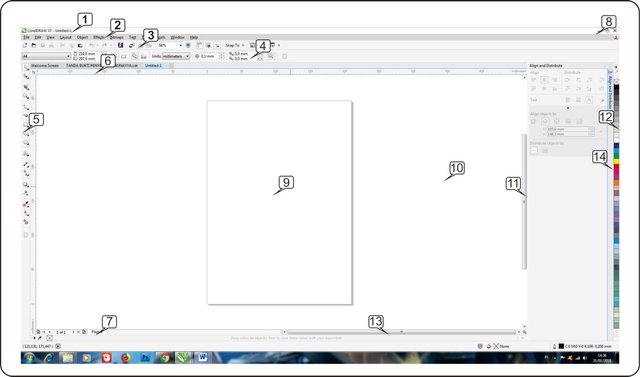
Task: Open color palette flyout arrow at top
Action: pos(616,67)
